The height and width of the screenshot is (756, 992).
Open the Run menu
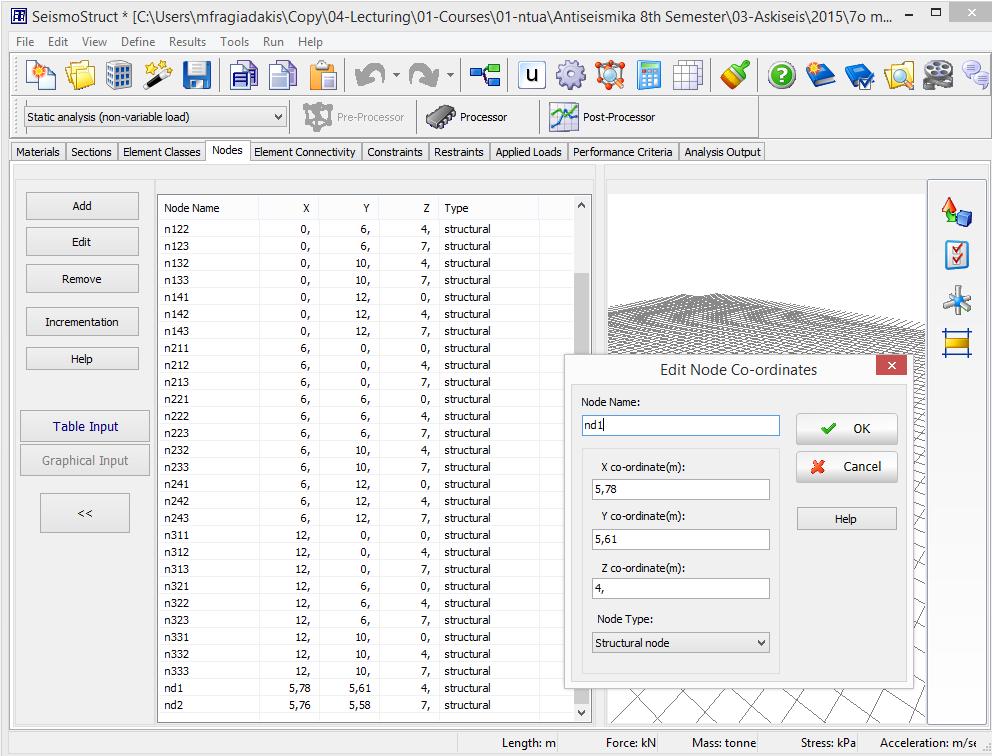(x=273, y=42)
